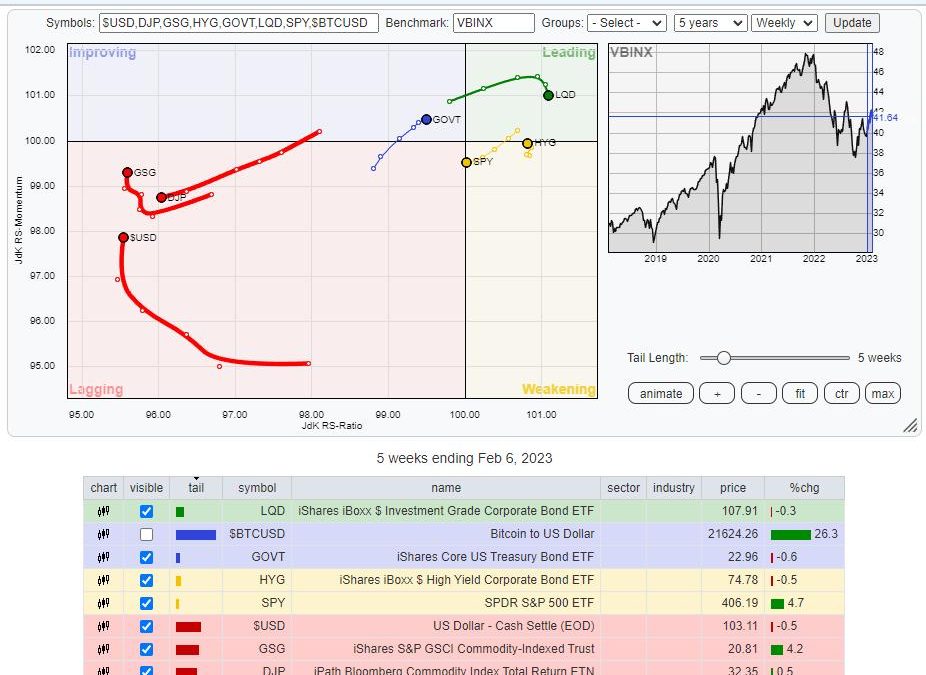The height and width of the screenshot is (675, 926).
Task: Open the 5 years period dropdown
Action: (x=710, y=23)
